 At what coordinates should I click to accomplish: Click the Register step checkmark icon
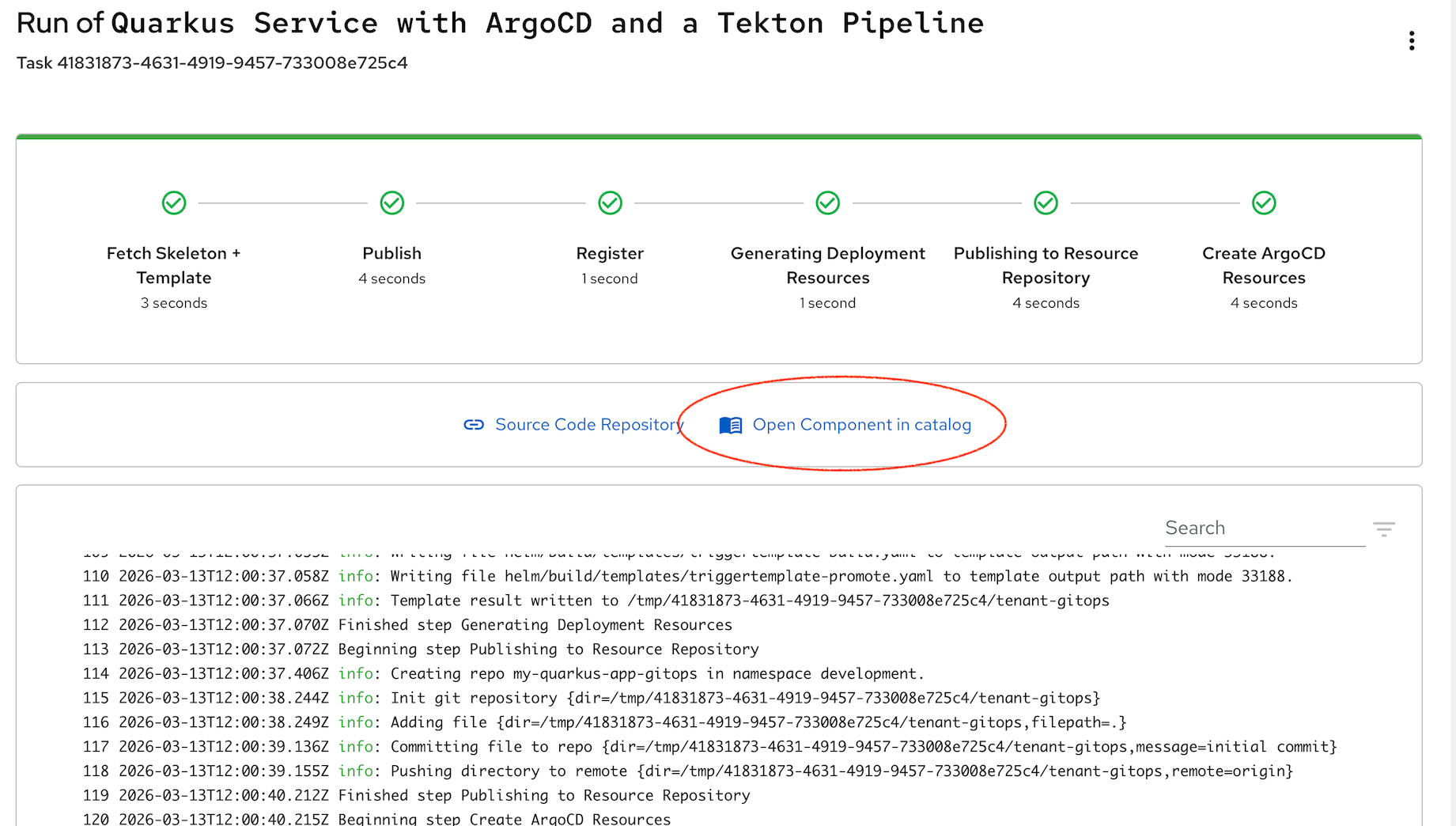tap(610, 203)
